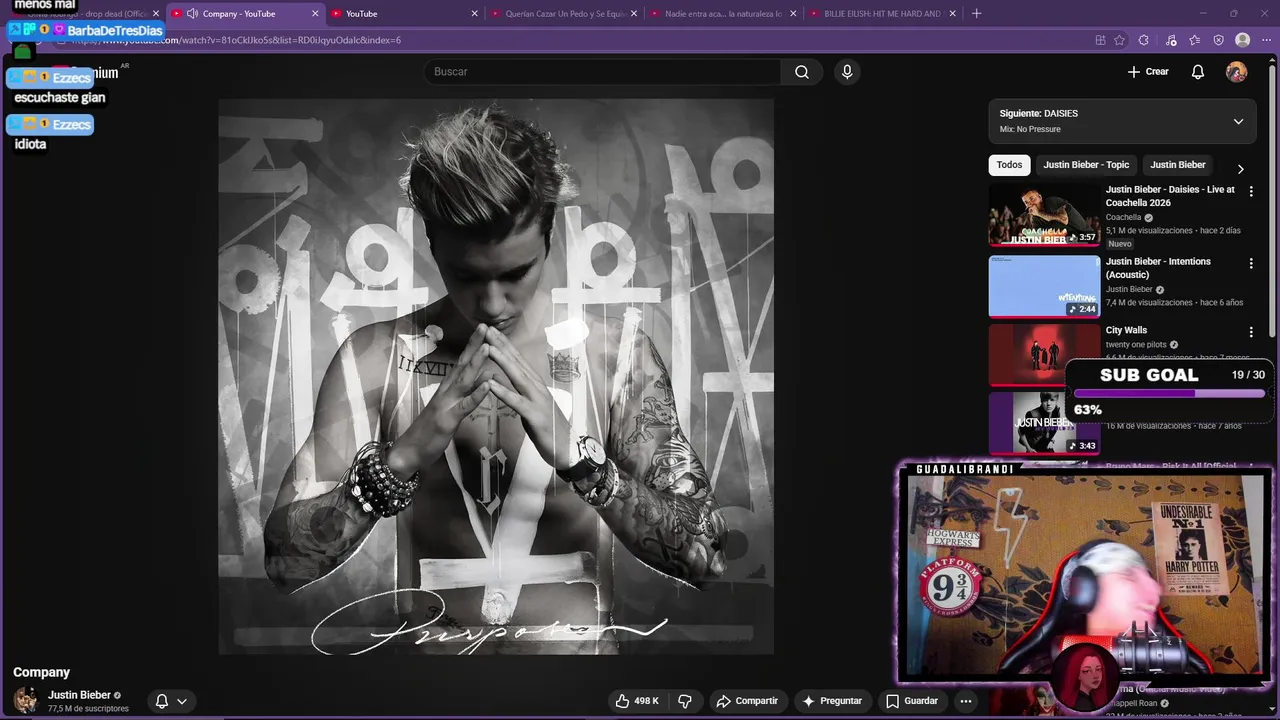Open the Edge settings and more menu
The image size is (1280, 720).
pos(1265,40)
